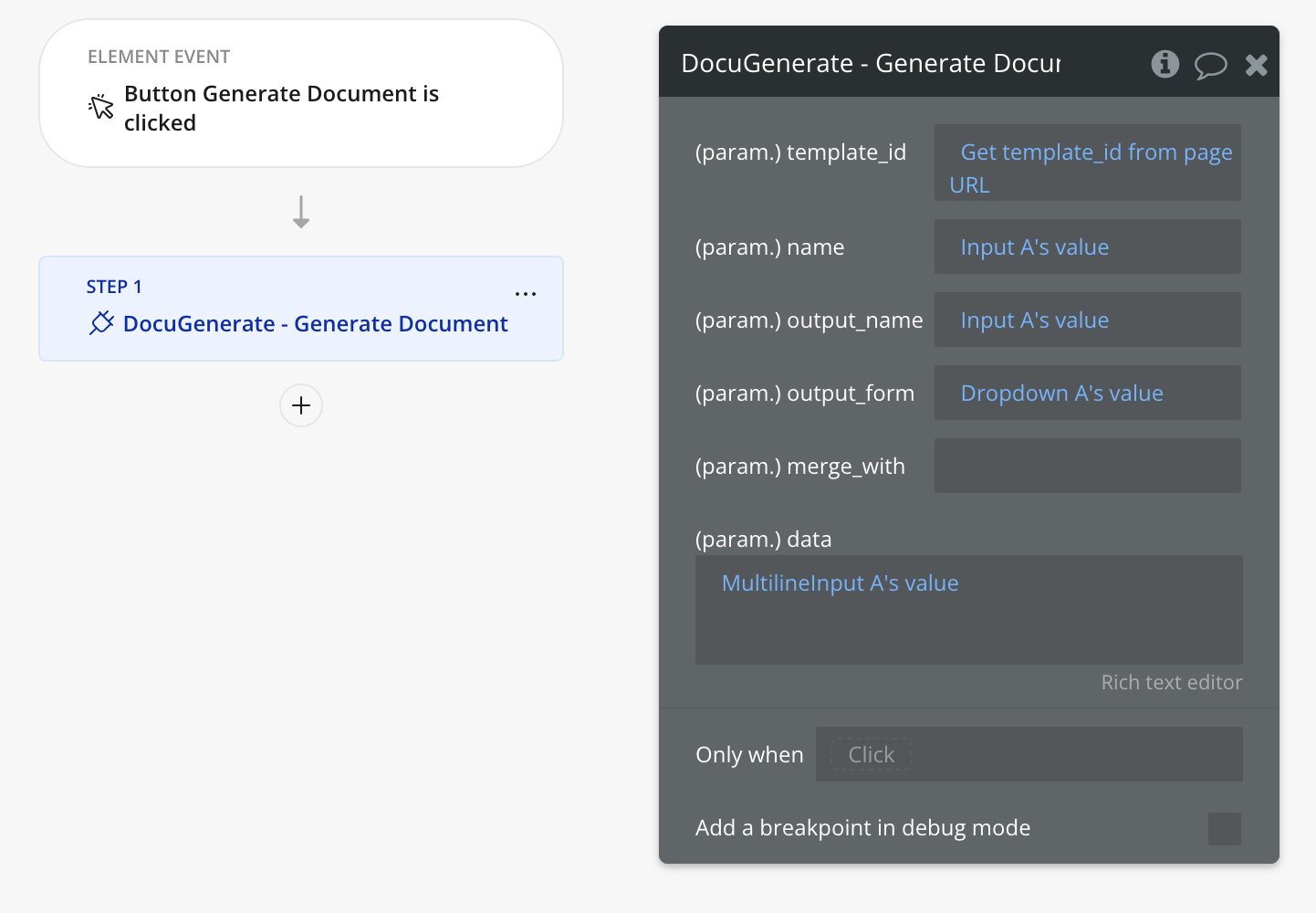Screen dimensions: 1316x913
Task: Open the comment bubble icon
Action: [x=1211, y=65]
